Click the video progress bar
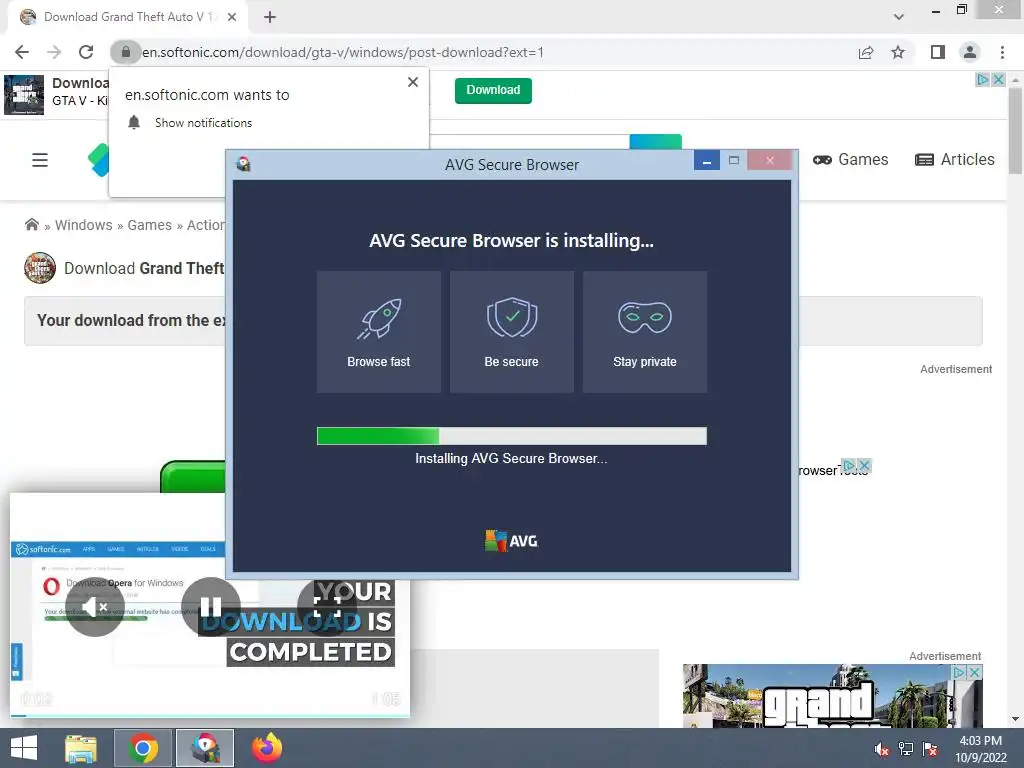The image size is (1024, 768). (210, 716)
